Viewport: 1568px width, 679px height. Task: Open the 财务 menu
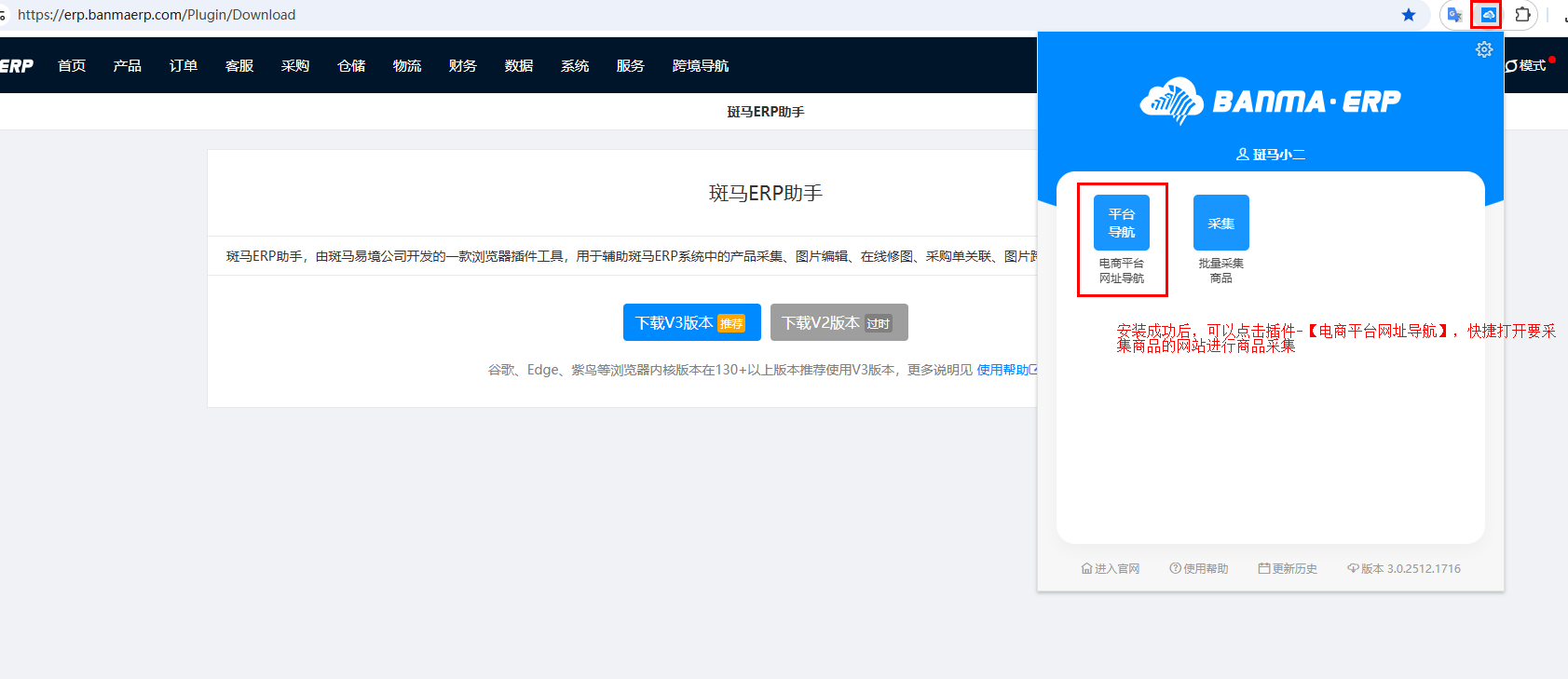pyautogui.click(x=462, y=65)
